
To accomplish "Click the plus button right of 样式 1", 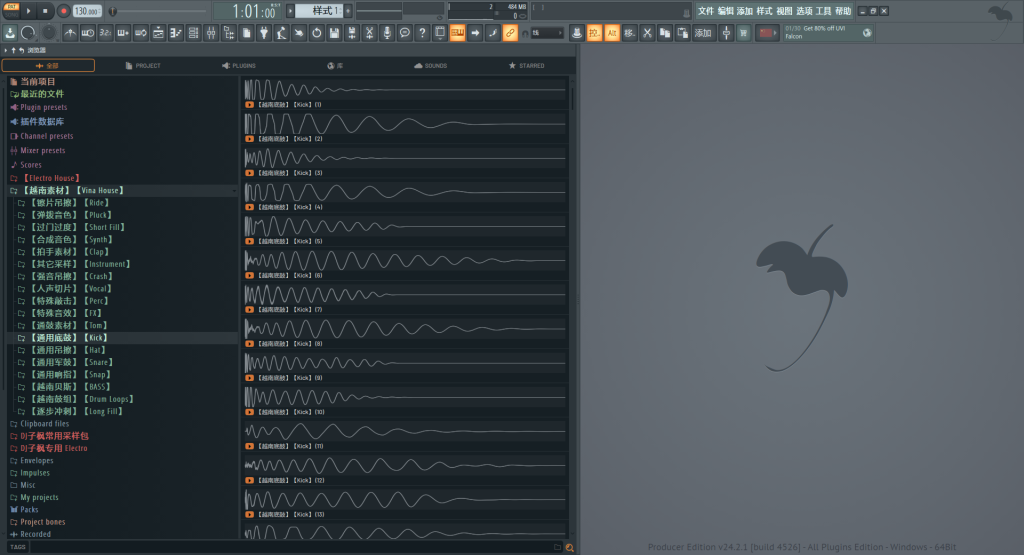I will click(x=348, y=11).
